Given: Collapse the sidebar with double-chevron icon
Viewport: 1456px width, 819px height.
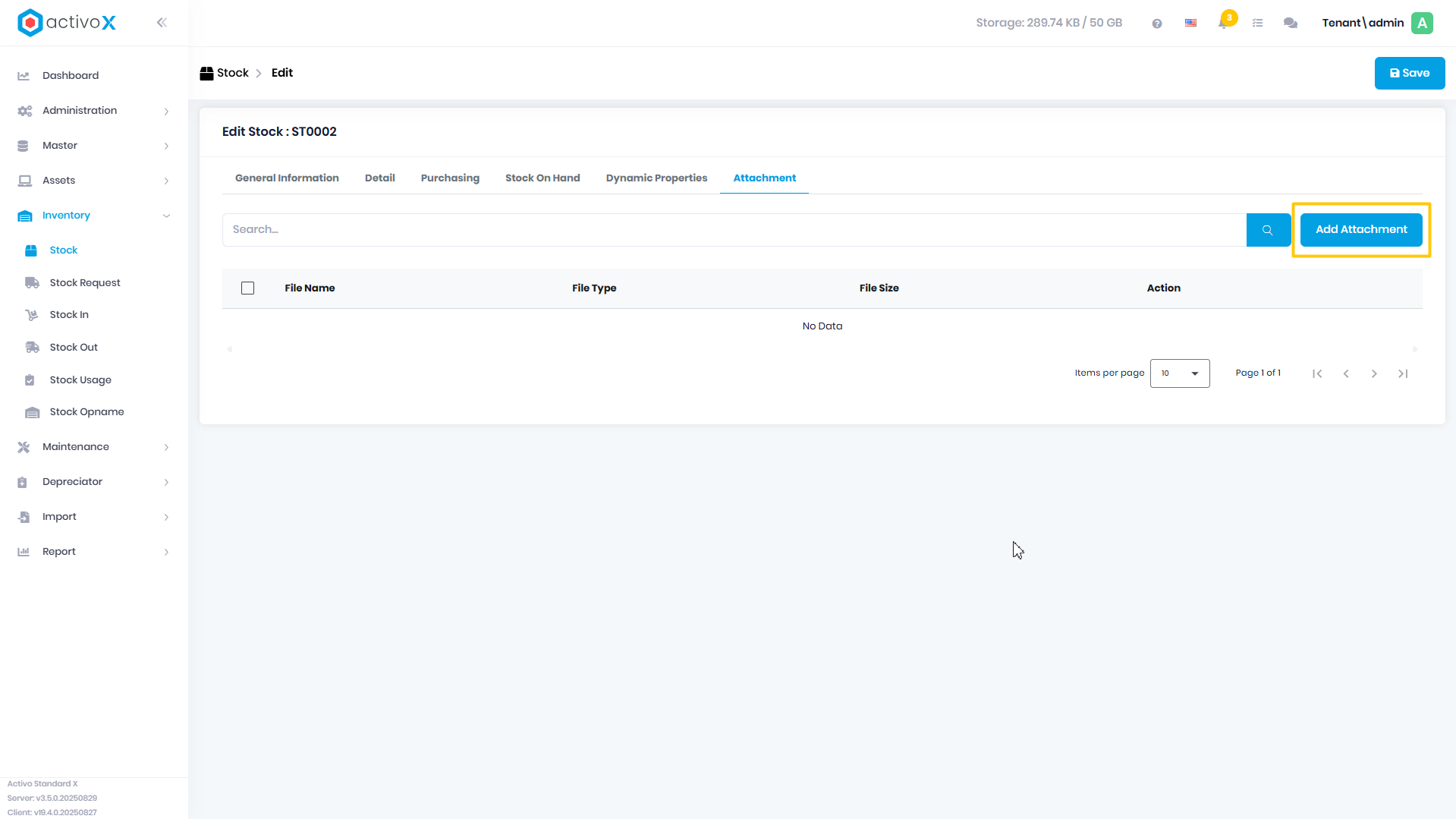Looking at the screenshot, I should pos(162,23).
